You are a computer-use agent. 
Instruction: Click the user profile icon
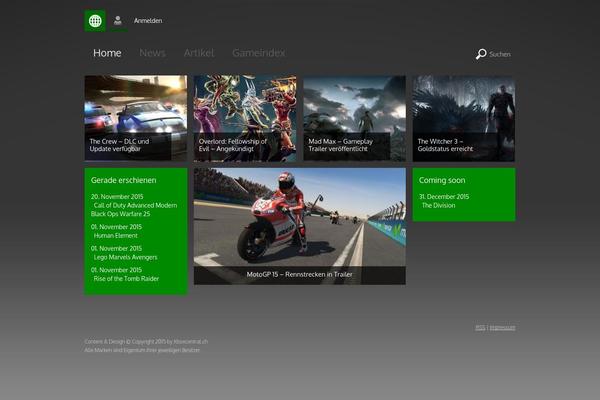coord(118,21)
